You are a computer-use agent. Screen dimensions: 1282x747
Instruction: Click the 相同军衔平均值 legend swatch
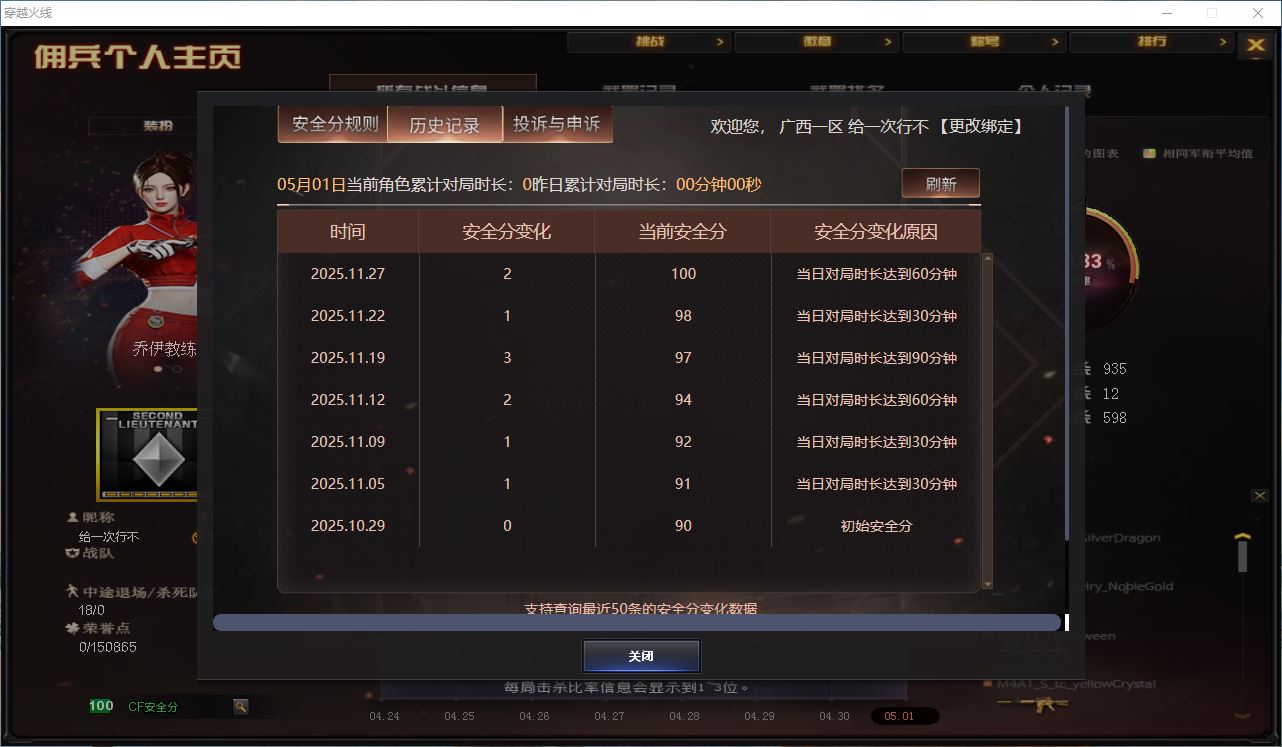pyautogui.click(x=1150, y=154)
